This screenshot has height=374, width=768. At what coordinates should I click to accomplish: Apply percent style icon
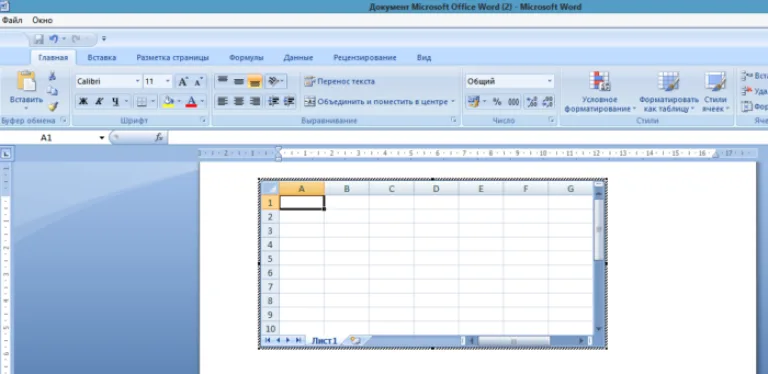[x=497, y=101]
